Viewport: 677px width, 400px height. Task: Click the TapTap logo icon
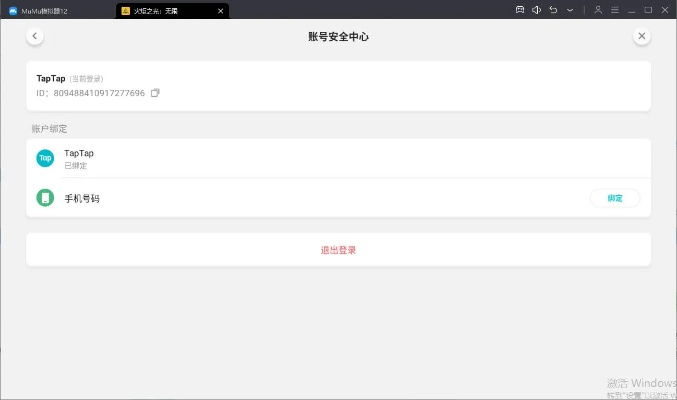(x=45, y=158)
